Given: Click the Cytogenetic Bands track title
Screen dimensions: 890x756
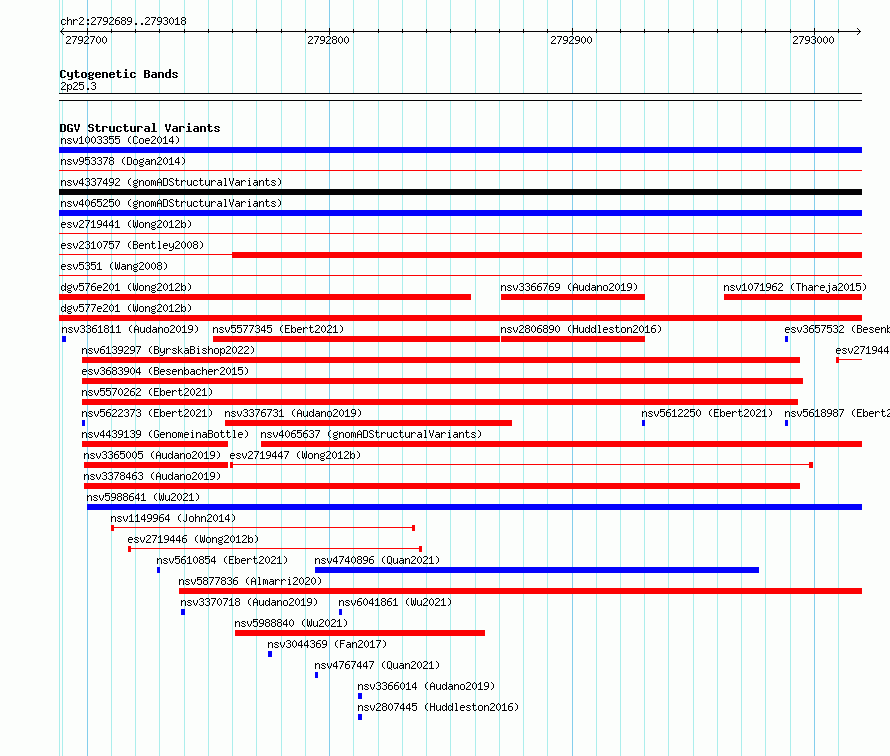Looking at the screenshot, I should pyautogui.click(x=119, y=74).
